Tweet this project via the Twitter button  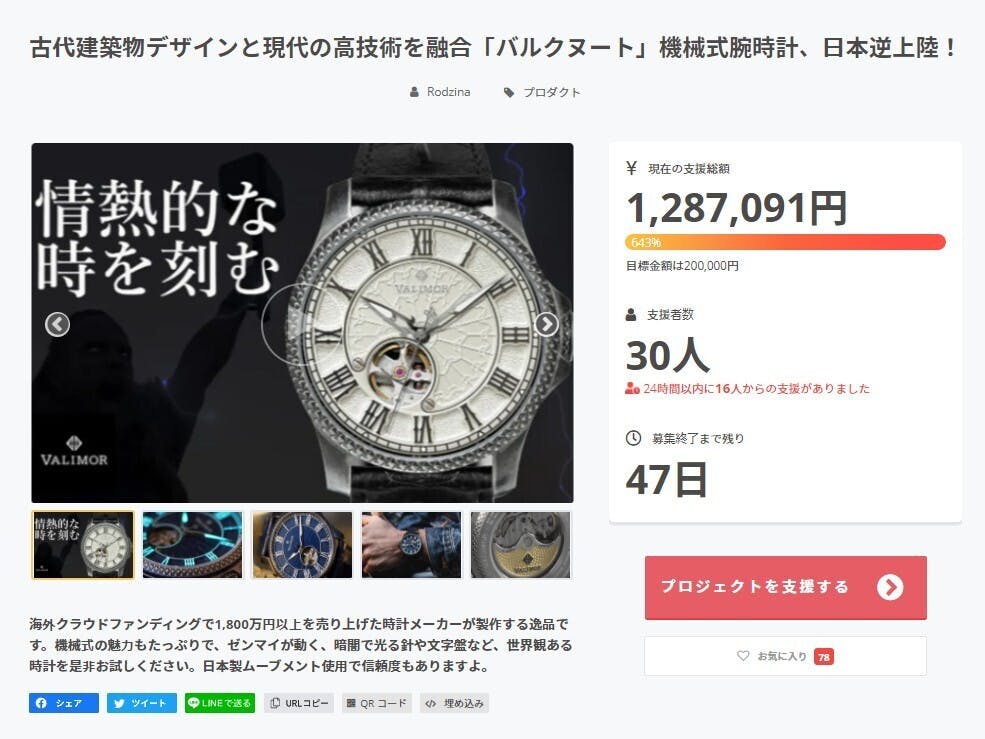point(141,703)
